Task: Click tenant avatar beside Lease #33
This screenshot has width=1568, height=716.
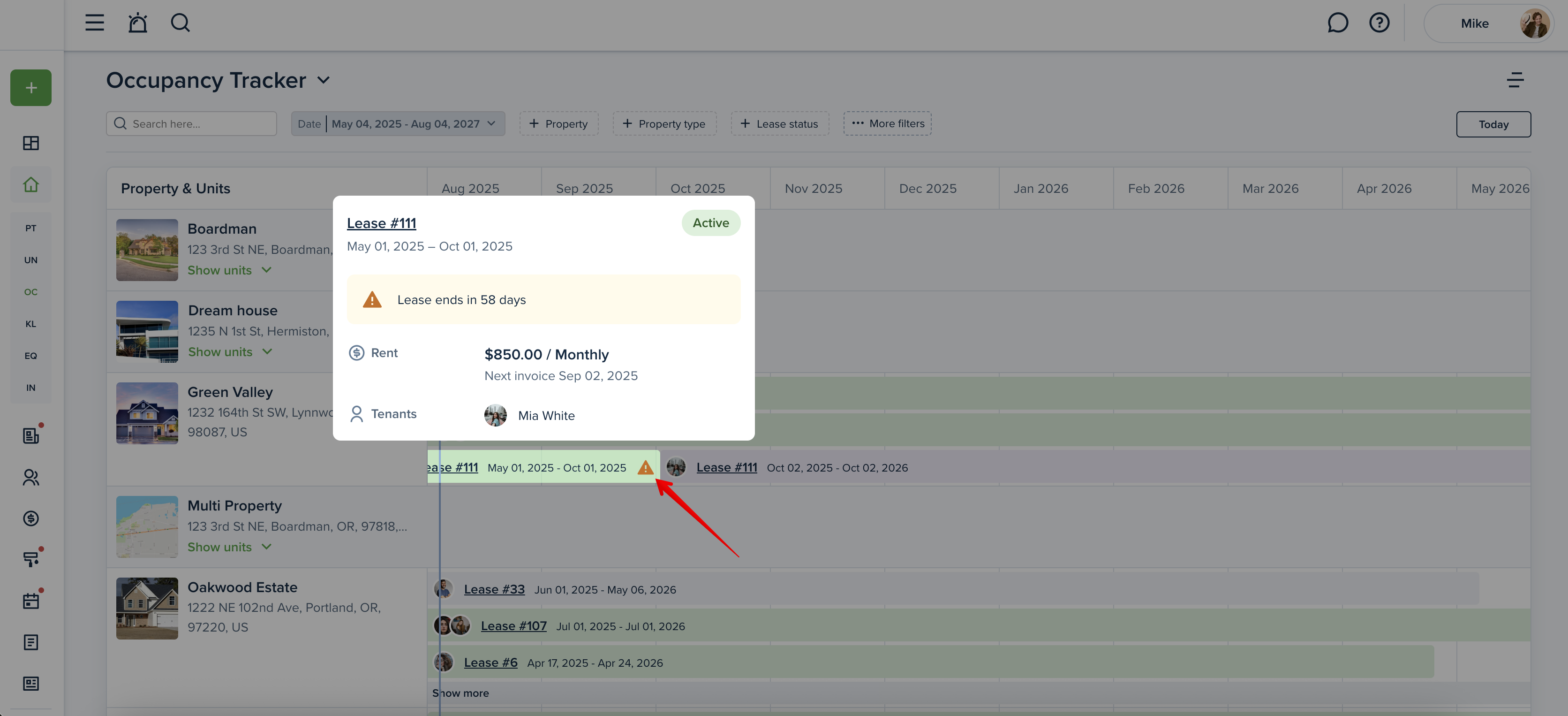Action: [444, 589]
